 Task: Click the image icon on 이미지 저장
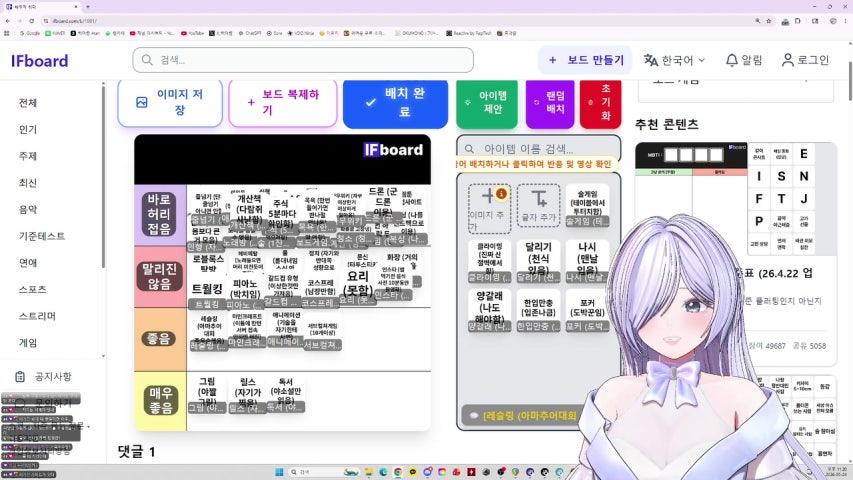pos(141,102)
